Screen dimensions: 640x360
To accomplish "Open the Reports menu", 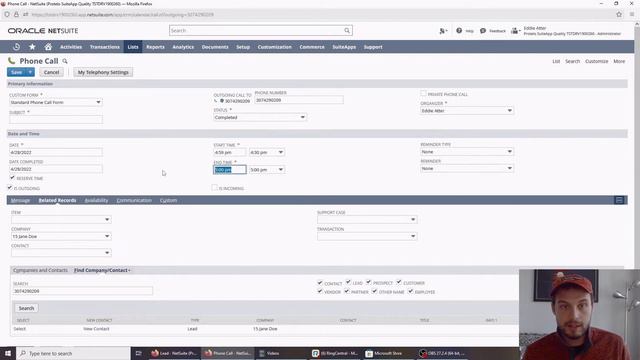I will [x=155, y=47].
